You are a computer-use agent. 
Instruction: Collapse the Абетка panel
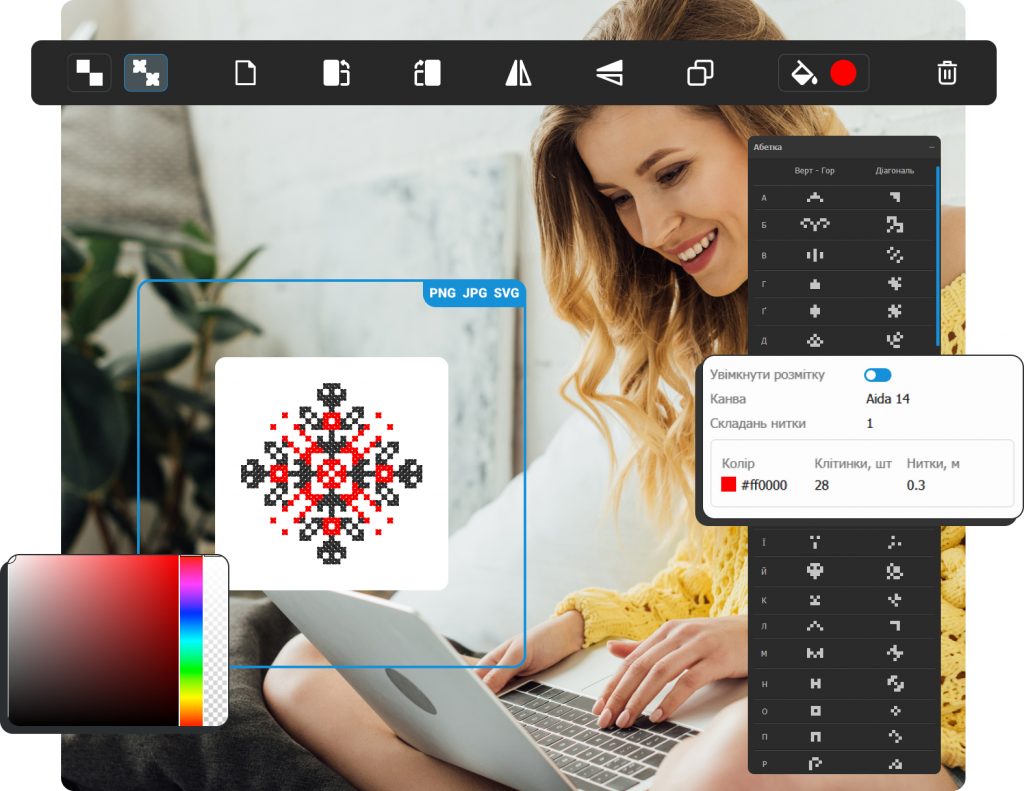[x=931, y=147]
